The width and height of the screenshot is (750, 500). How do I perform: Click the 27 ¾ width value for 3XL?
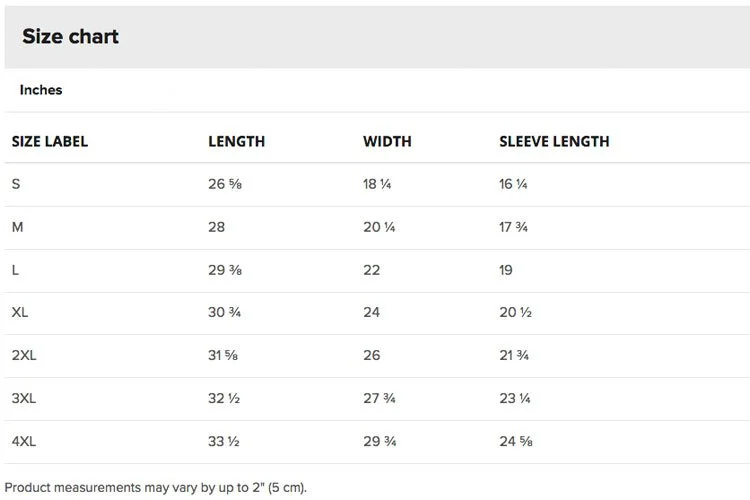pos(379,399)
